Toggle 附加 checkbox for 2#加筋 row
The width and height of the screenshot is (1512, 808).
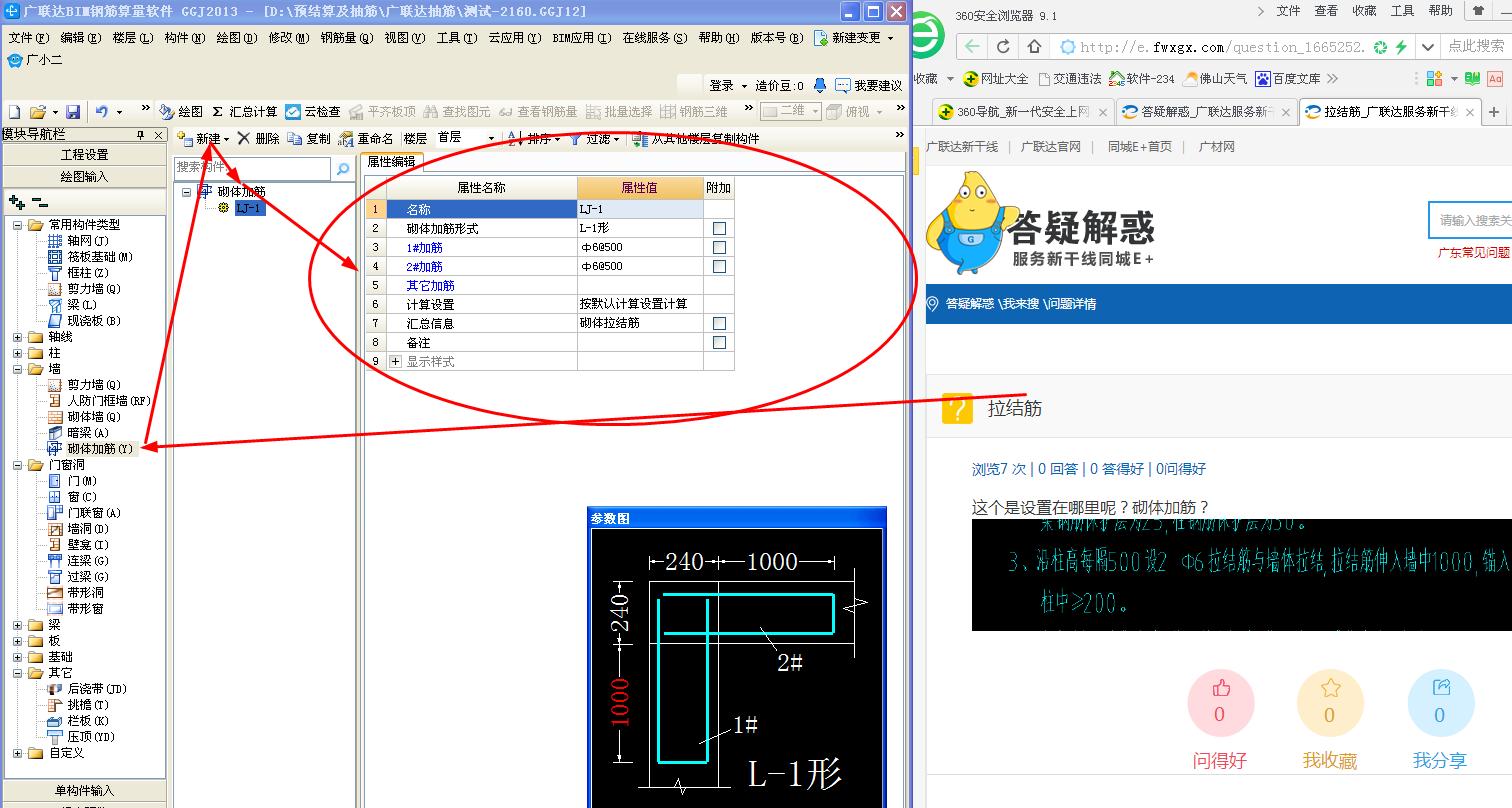point(719,267)
